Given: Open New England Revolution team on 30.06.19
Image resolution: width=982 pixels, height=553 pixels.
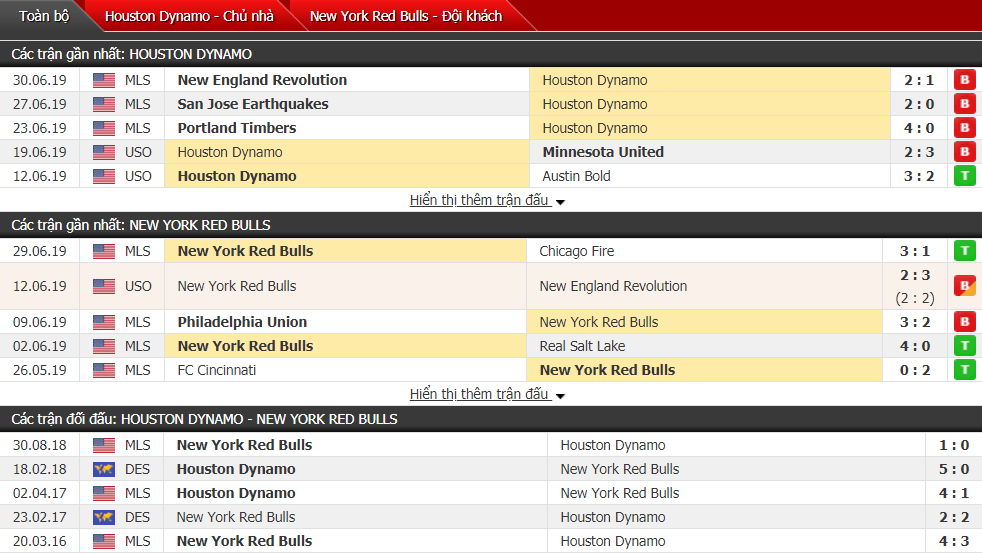Looking at the screenshot, I should [x=262, y=80].
